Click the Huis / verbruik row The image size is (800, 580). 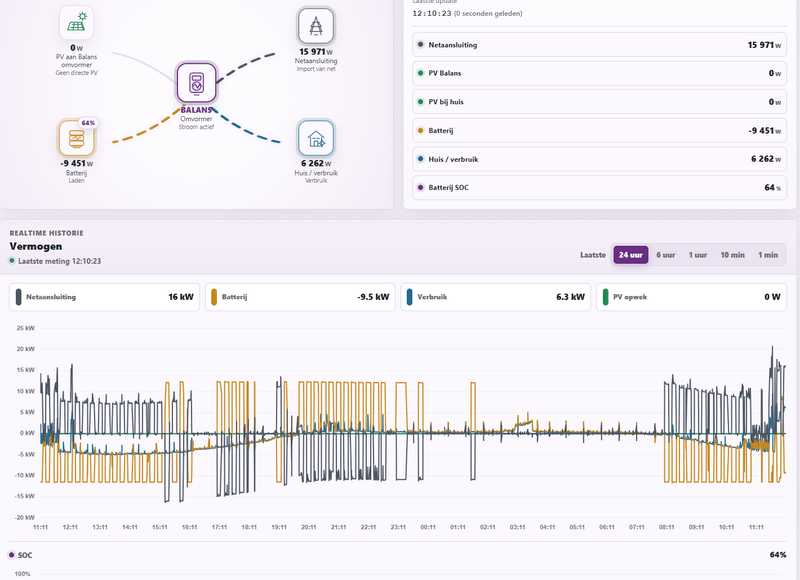[x=599, y=159]
